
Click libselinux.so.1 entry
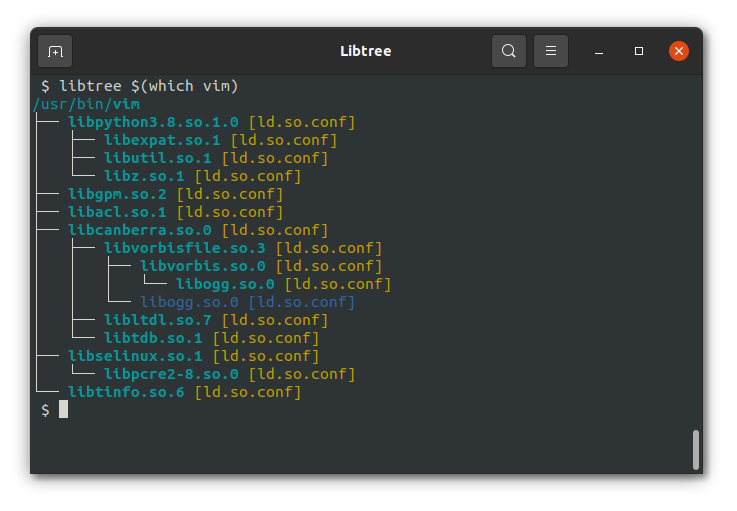pos(135,356)
